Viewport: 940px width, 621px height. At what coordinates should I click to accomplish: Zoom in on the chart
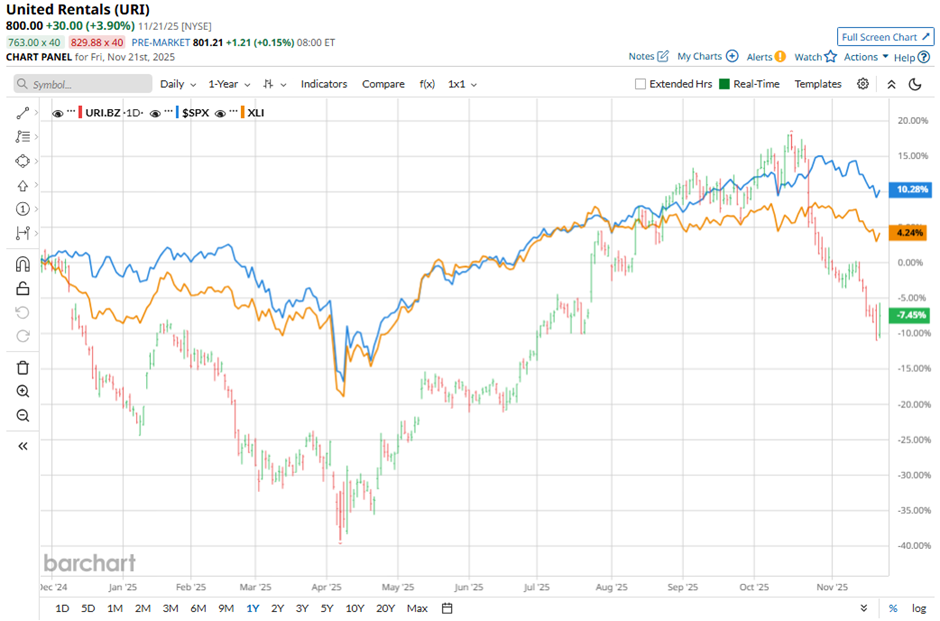22,391
